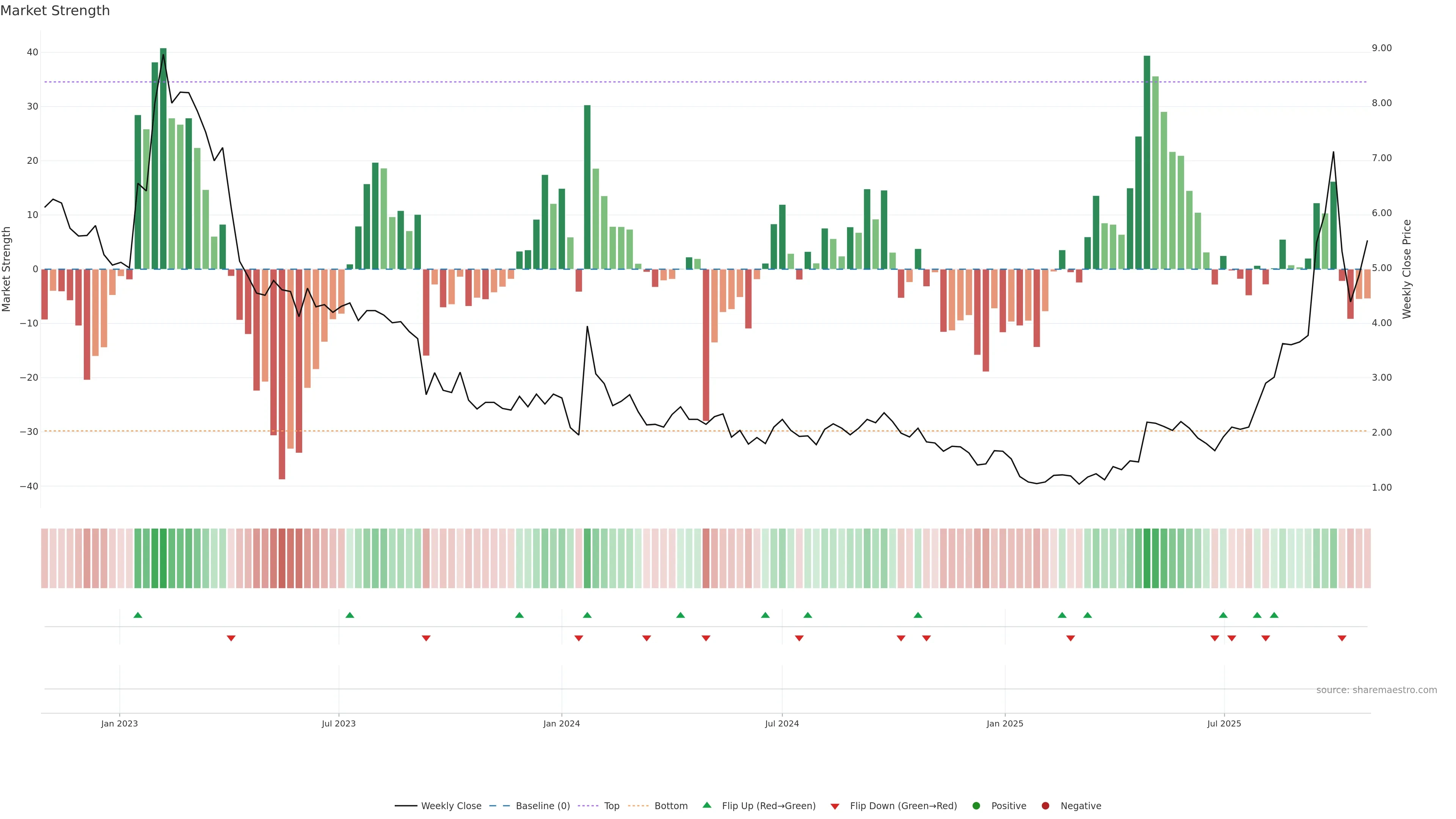This screenshot has width=1456, height=819.
Task: Click the red Flip Down triangle in legend
Action: click(835, 806)
